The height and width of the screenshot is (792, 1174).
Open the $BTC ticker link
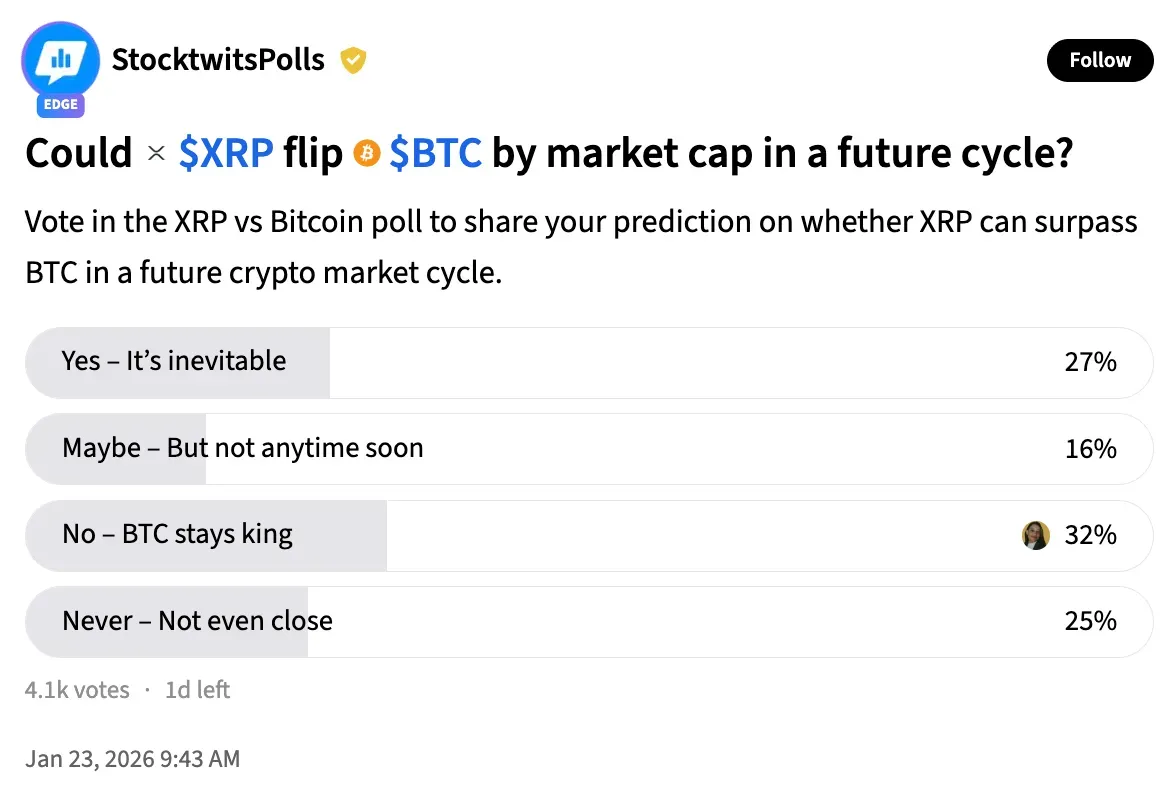[435, 154]
